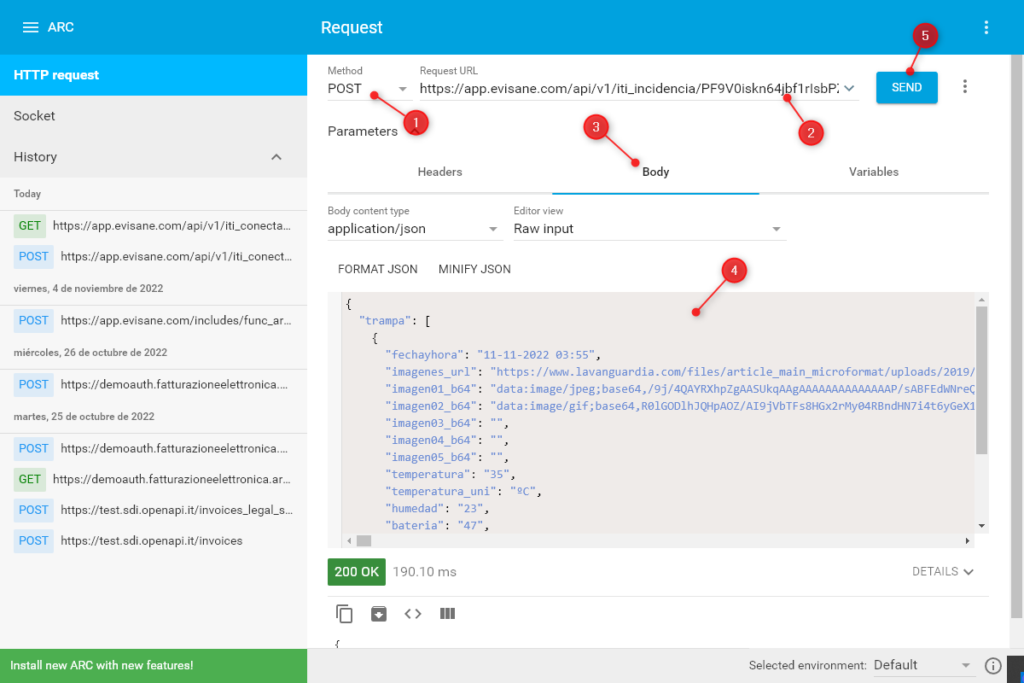Viewport: 1024px width, 683px height.
Task: Open the Body content type dropdown
Action: (414, 229)
